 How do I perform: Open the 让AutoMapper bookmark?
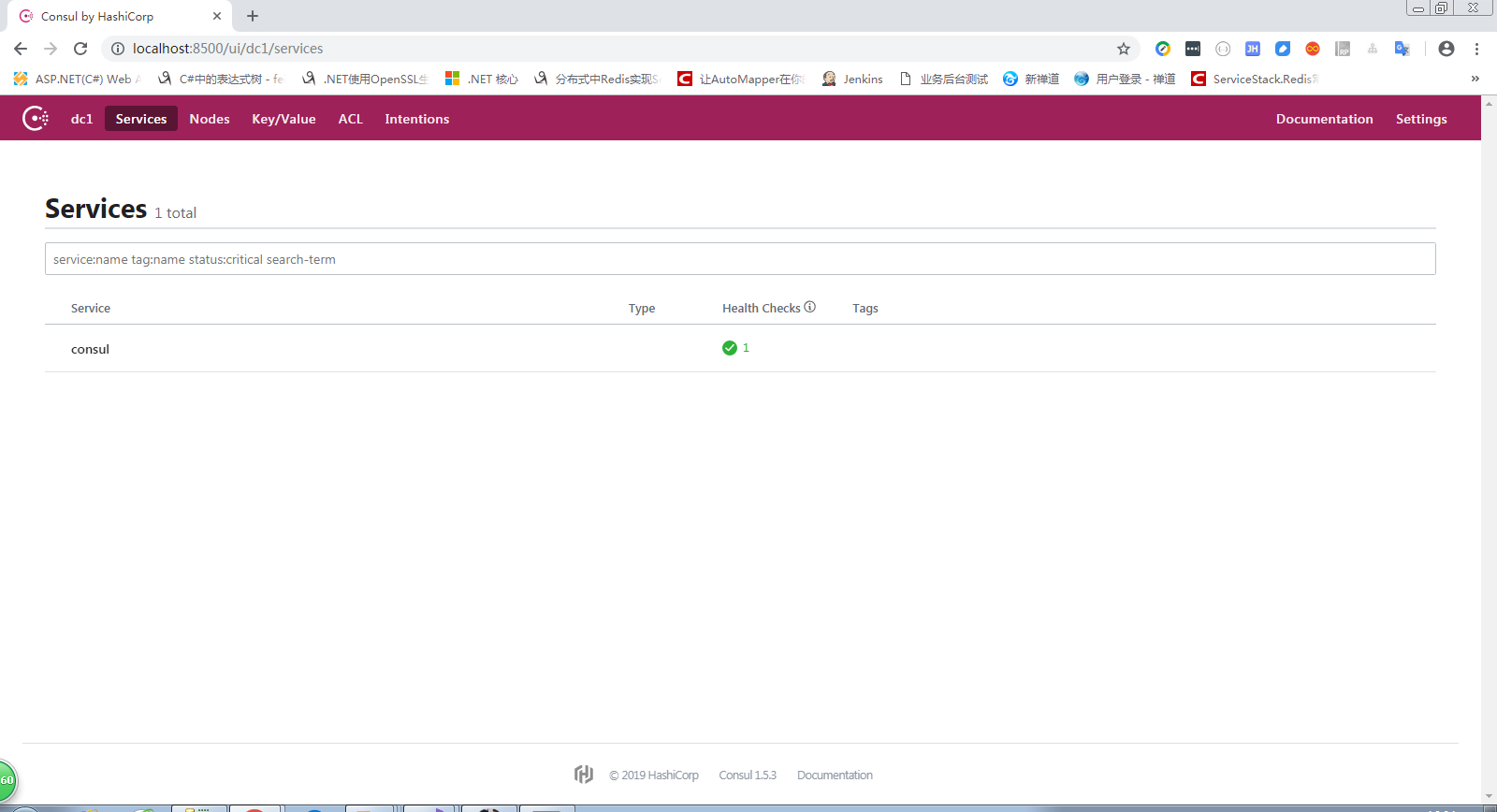click(x=741, y=79)
